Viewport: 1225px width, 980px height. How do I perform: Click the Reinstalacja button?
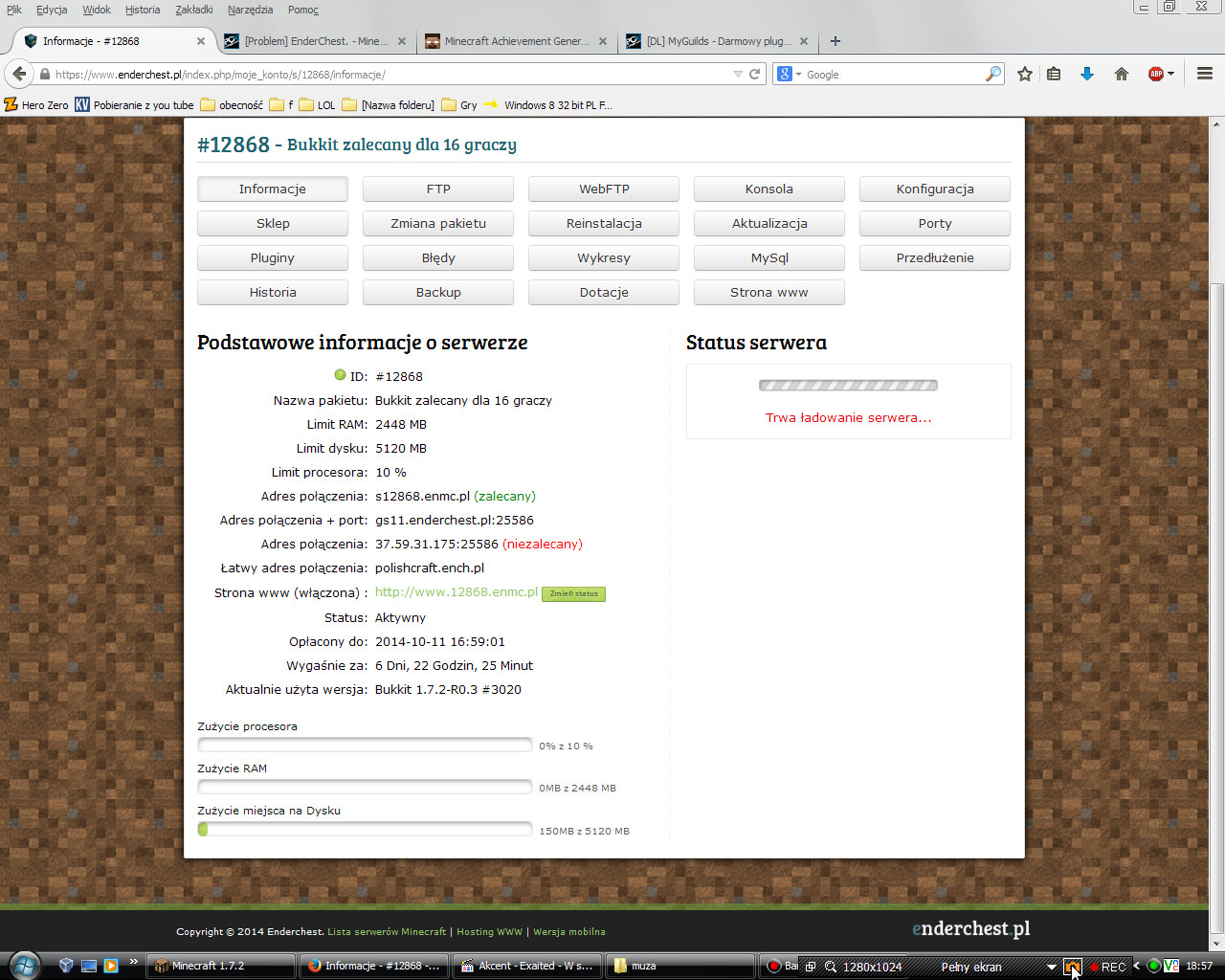tap(604, 223)
